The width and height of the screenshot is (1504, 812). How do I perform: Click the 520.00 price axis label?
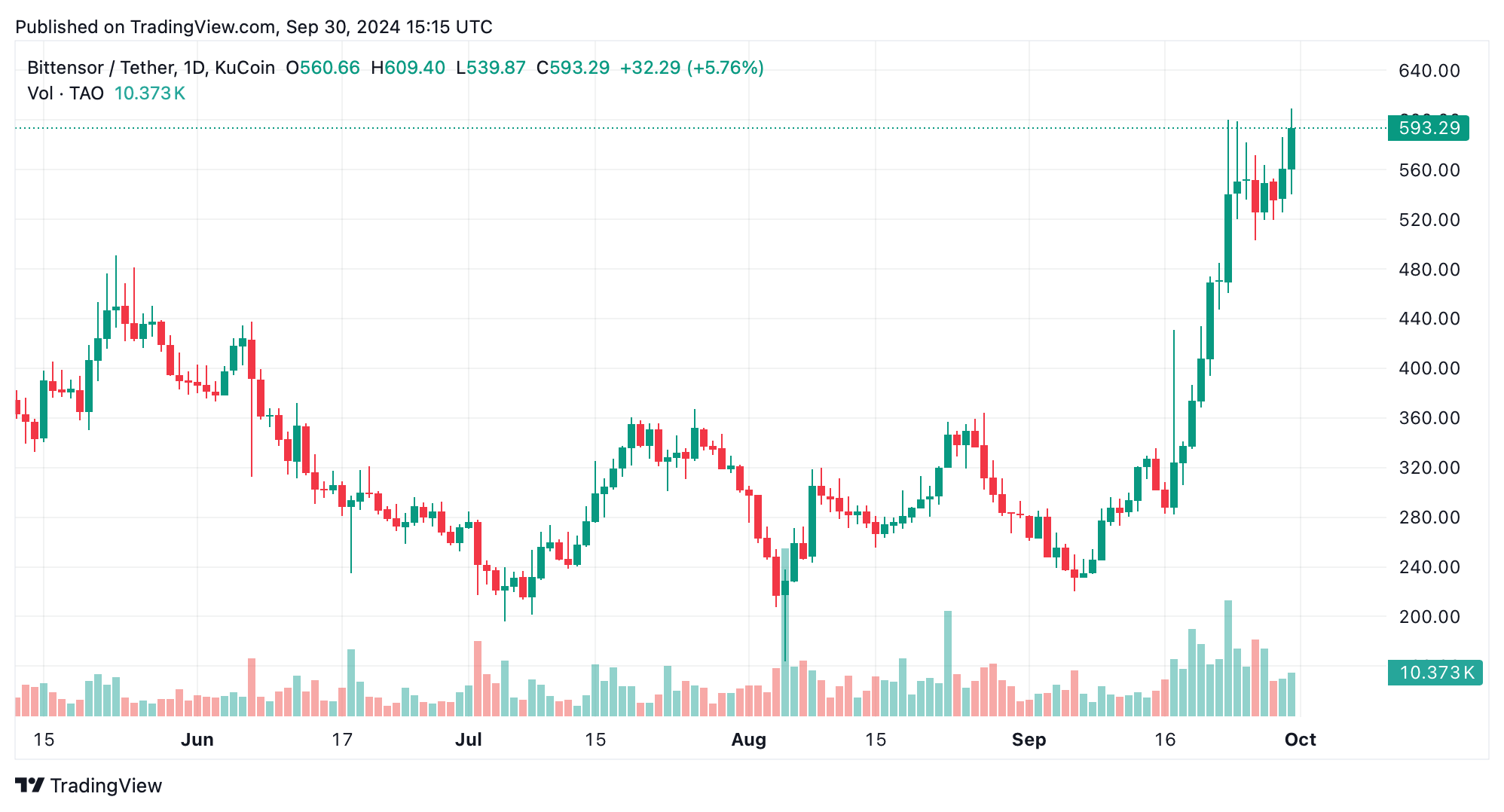(1429, 220)
